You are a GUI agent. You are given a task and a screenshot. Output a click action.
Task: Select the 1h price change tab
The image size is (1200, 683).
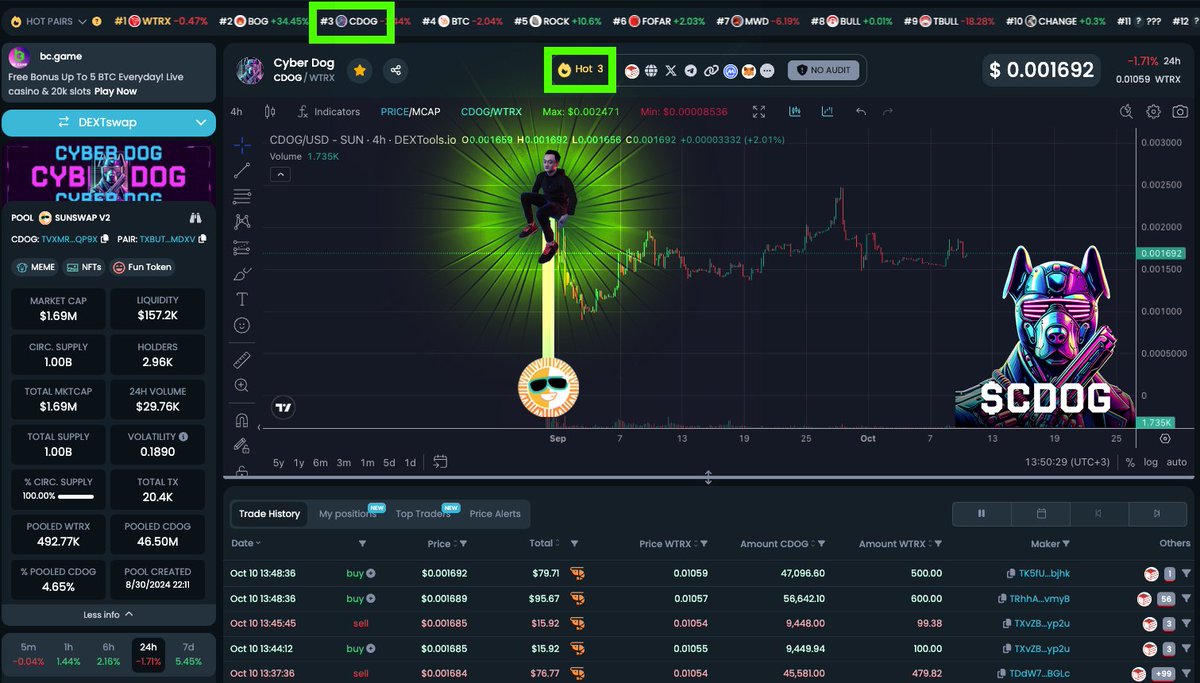pyautogui.click(x=68, y=655)
